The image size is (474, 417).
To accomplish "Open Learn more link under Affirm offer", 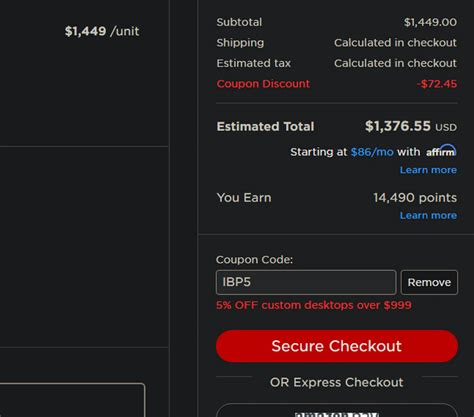I will click(x=428, y=170).
